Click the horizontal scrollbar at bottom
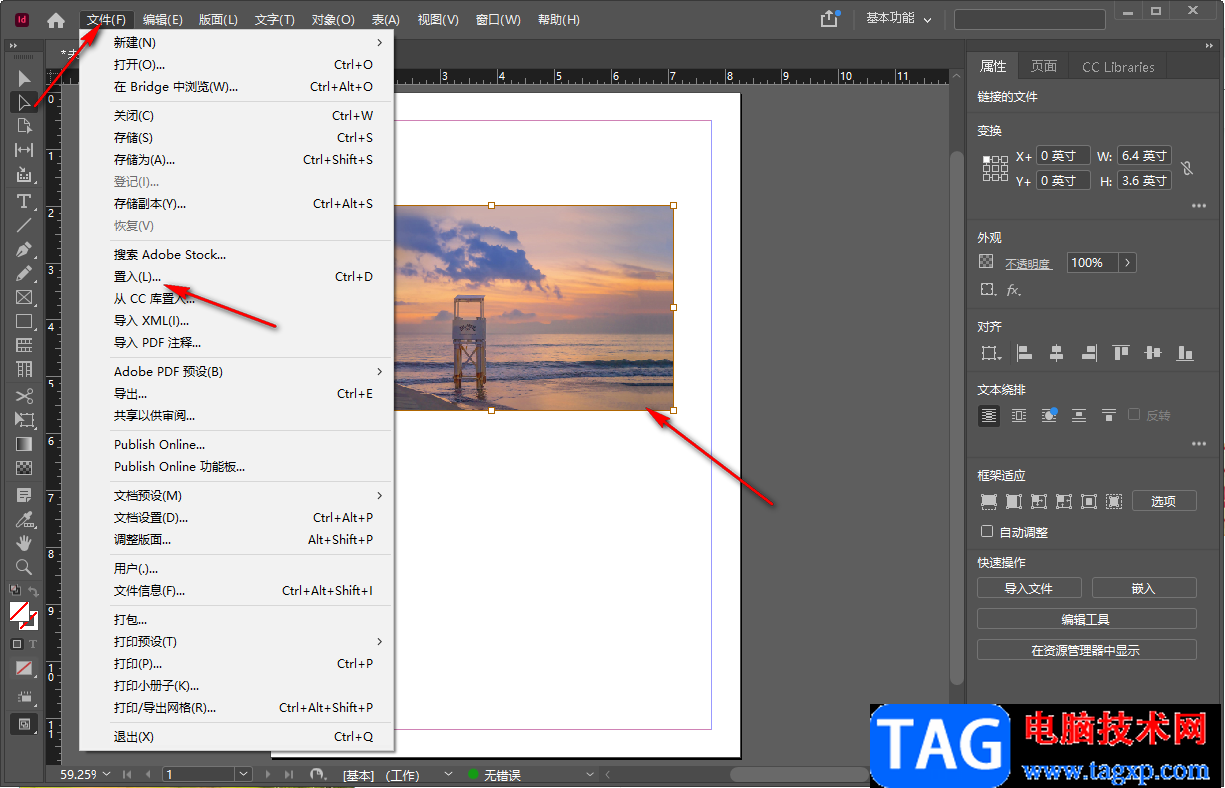Viewport: 1225px width, 788px height. pyautogui.click(x=799, y=774)
